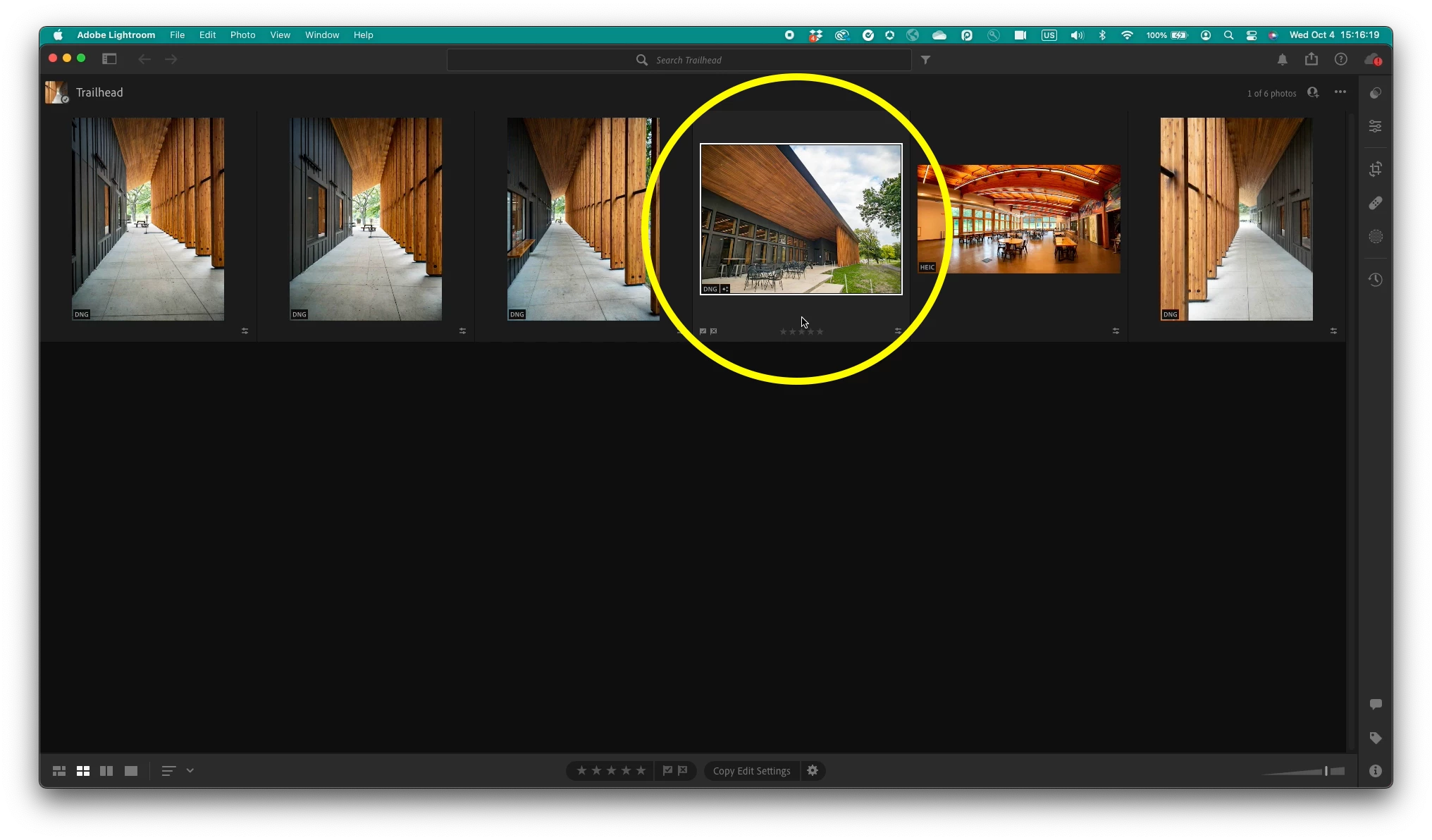The width and height of the screenshot is (1432, 840).
Task: Open the Presets panel icon
Action: tap(1375, 93)
